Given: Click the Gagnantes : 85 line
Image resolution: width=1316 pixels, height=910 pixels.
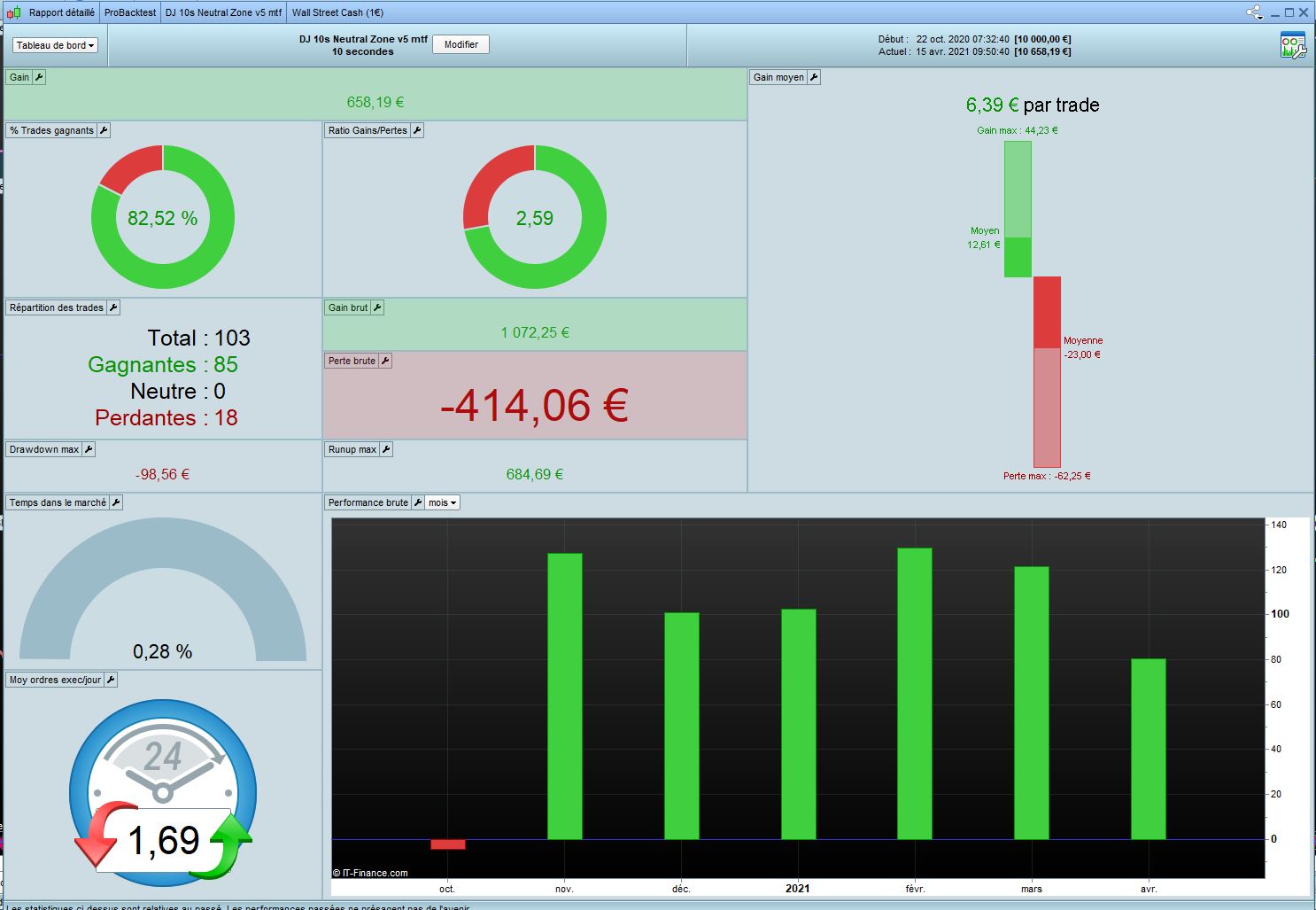Looking at the screenshot, I should click(163, 364).
